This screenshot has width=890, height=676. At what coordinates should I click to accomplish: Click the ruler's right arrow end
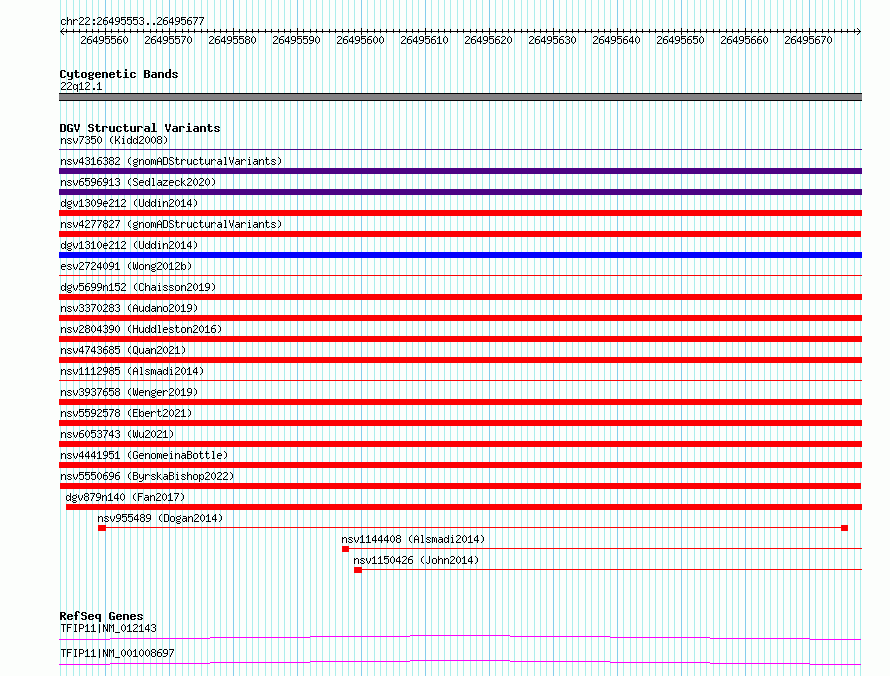(859, 32)
